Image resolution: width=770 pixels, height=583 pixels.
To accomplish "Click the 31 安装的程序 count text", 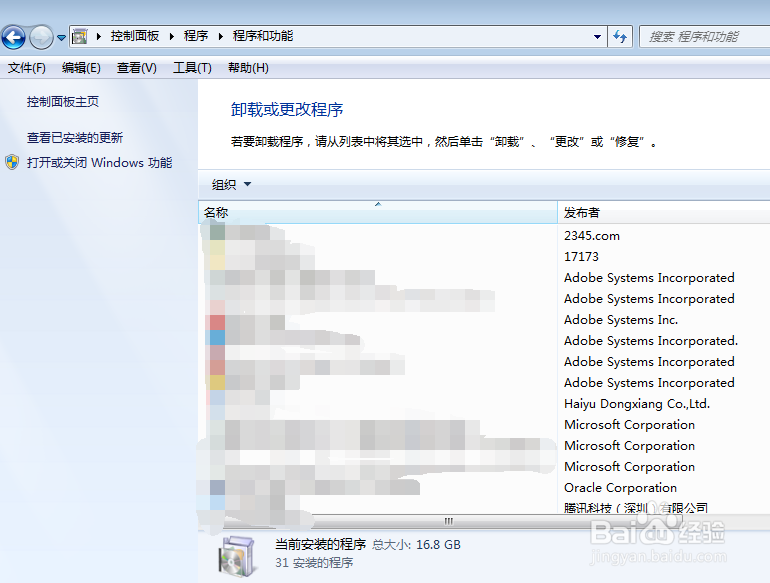I will pos(314,562).
